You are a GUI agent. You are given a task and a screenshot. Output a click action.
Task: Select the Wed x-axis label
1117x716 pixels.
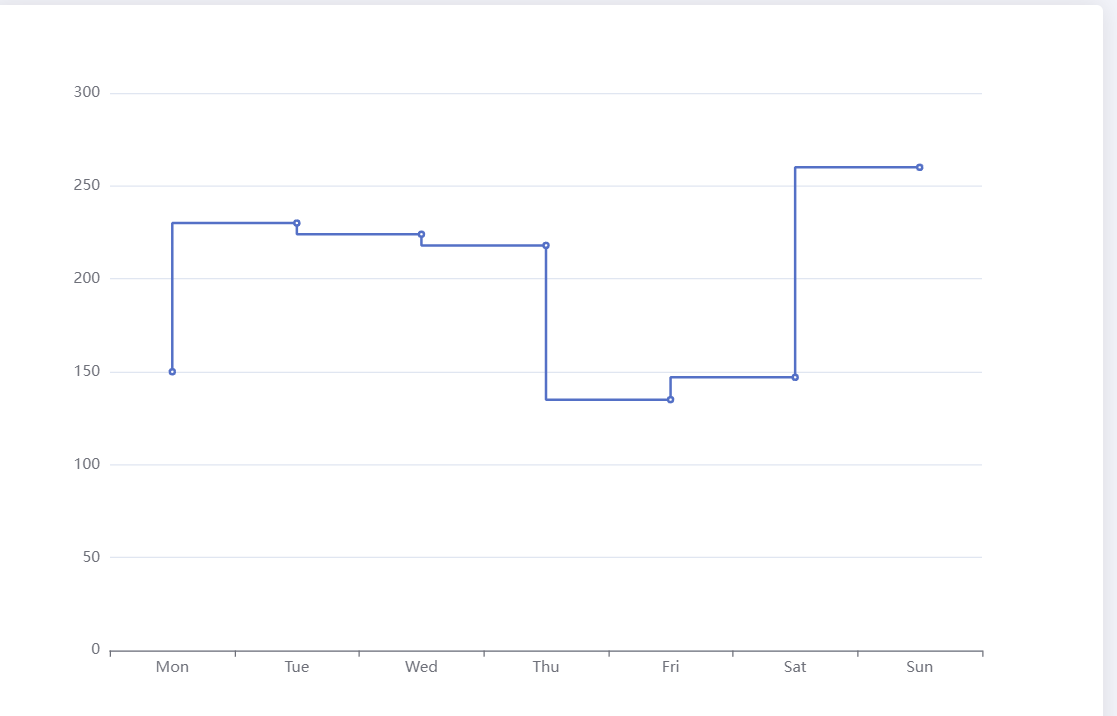[x=421, y=667]
